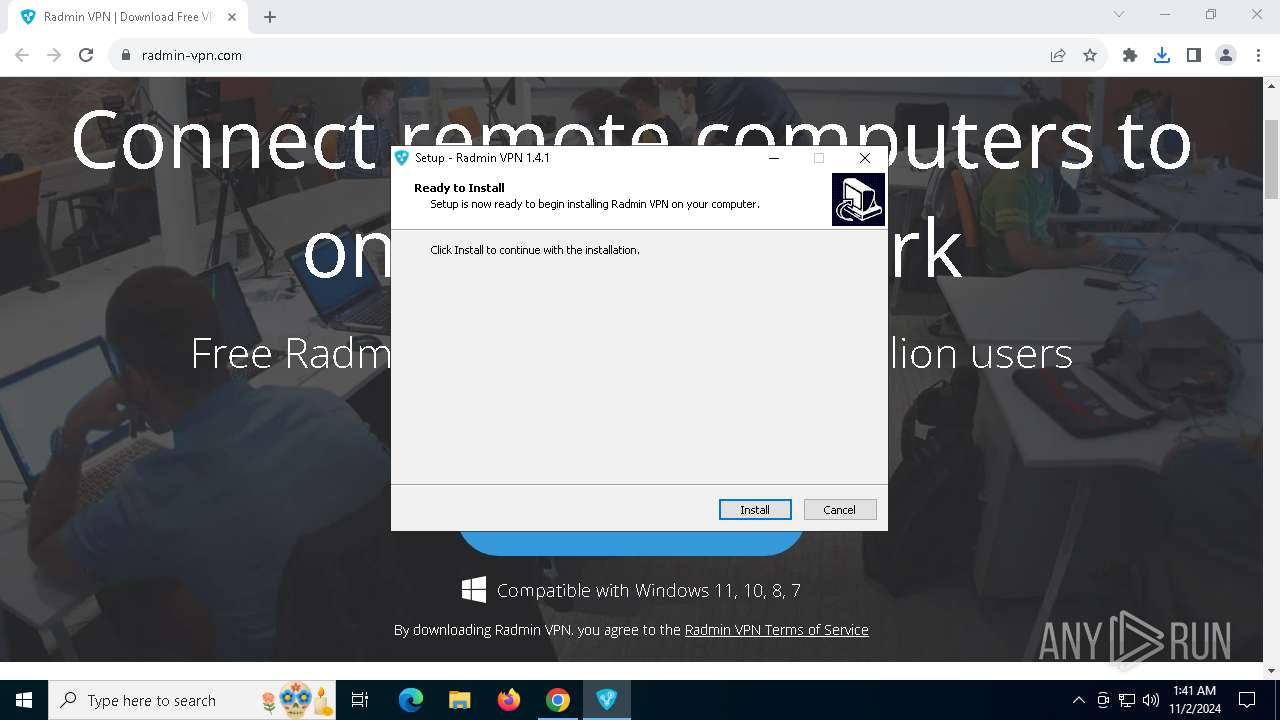Viewport: 1280px width, 720px height.
Task: Reload the radmin-vpn.com page
Action: [x=86, y=55]
